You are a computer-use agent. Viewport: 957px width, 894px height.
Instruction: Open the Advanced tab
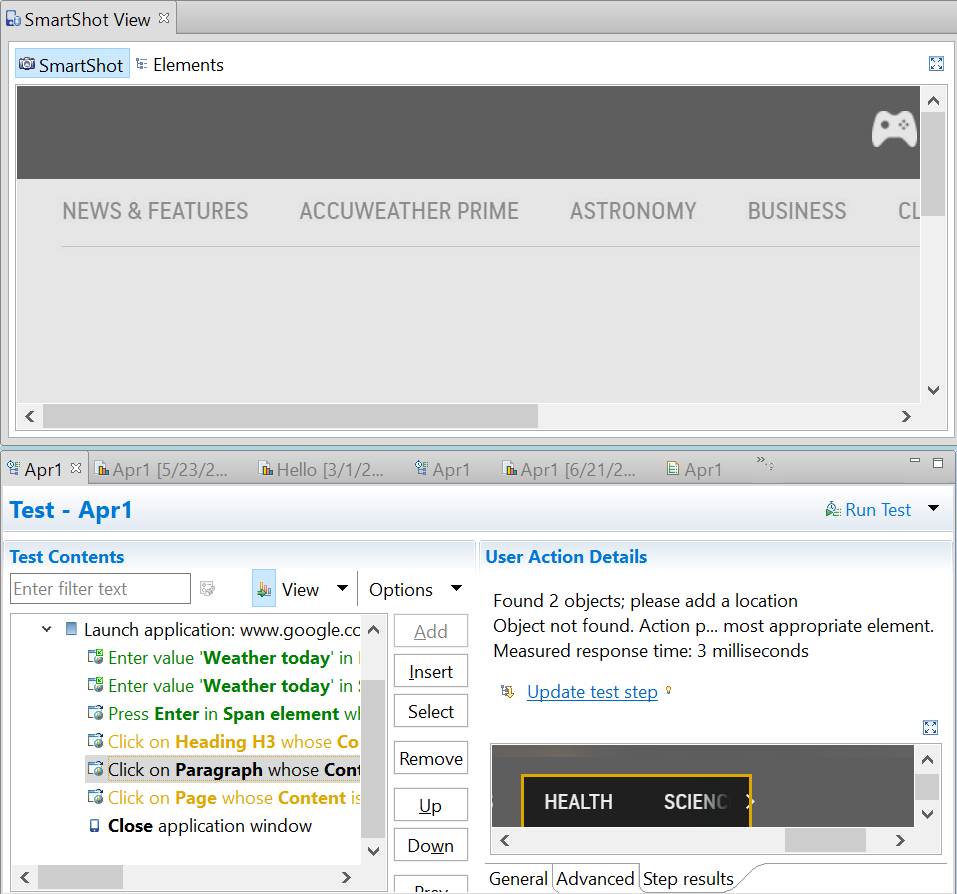[595, 879]
